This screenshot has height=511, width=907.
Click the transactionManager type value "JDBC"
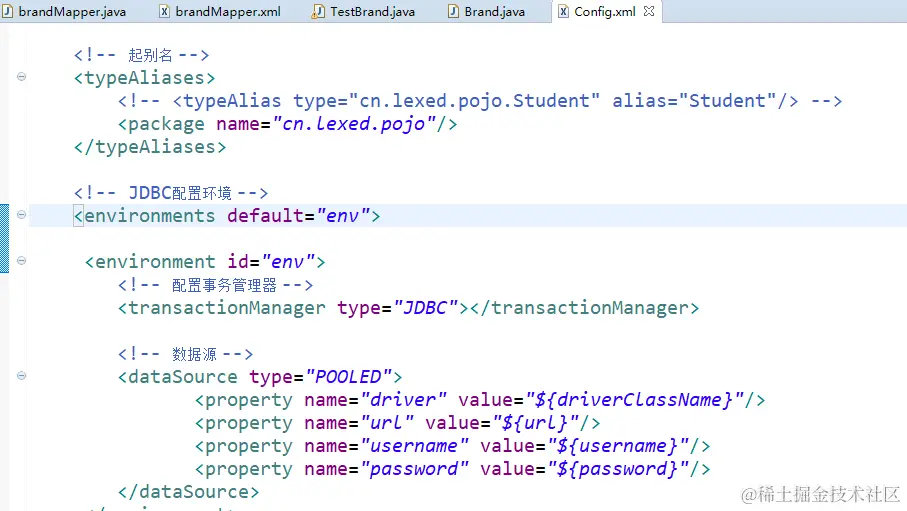[425, 308]
